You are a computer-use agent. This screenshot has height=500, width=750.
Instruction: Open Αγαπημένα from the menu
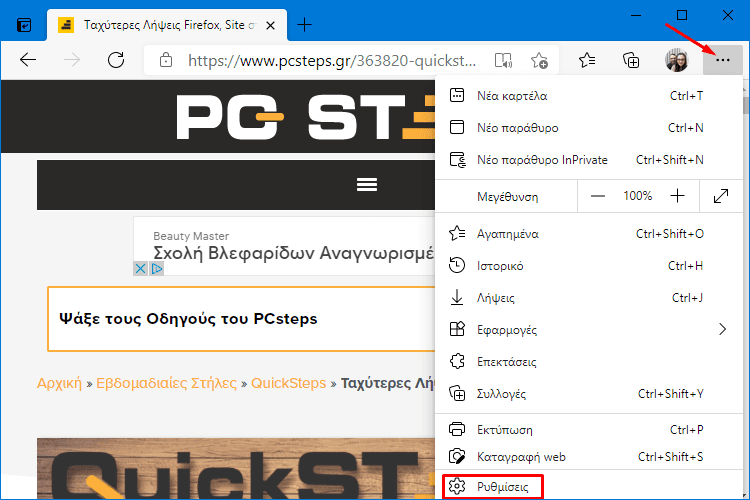pos(589,233)
